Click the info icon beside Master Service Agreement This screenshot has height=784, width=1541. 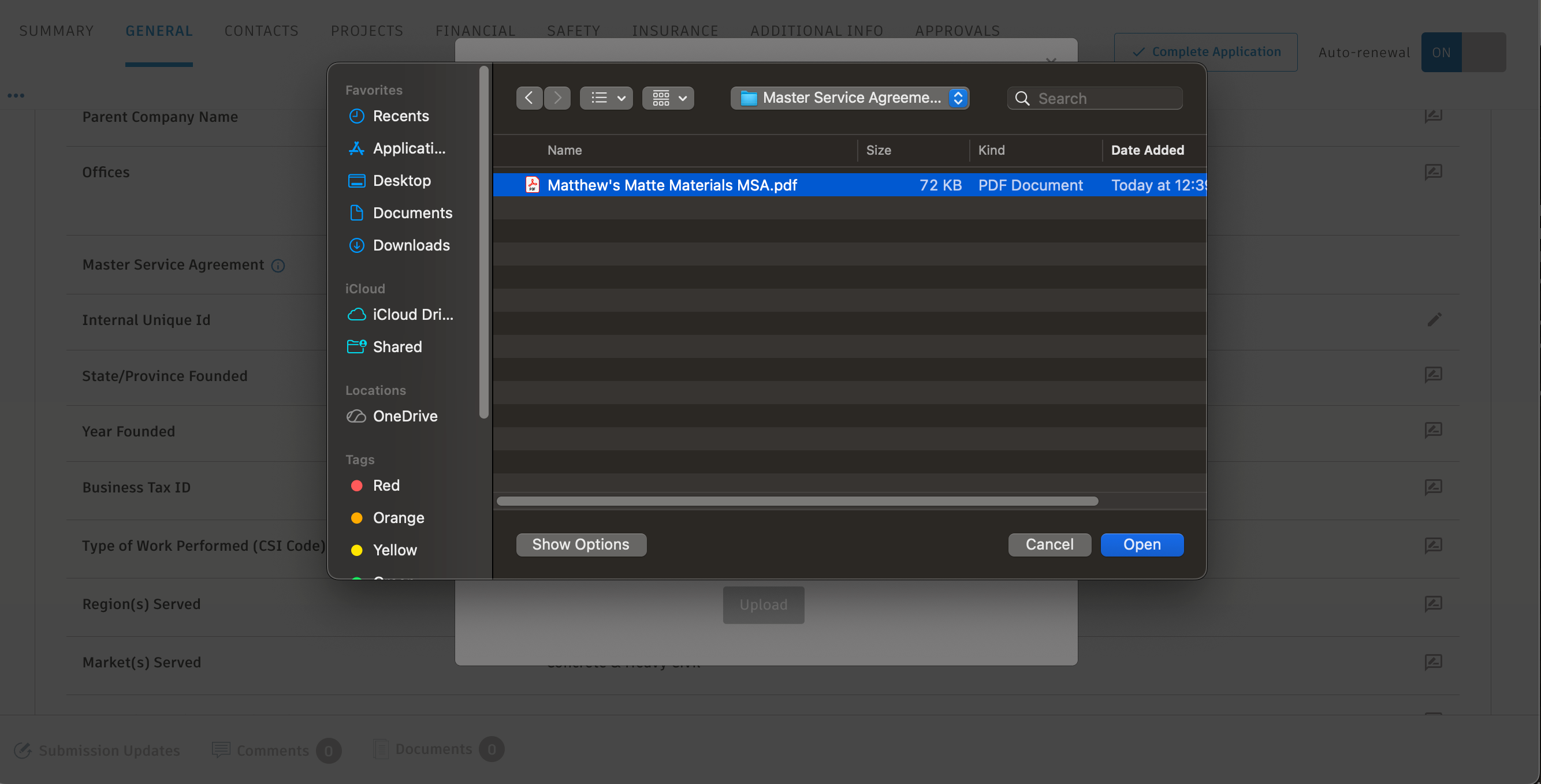(x=279, y=266)
